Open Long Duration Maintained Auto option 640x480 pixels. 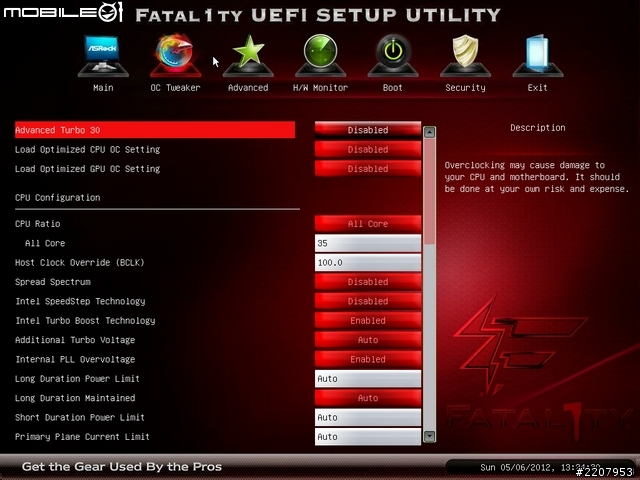[368, 398]
